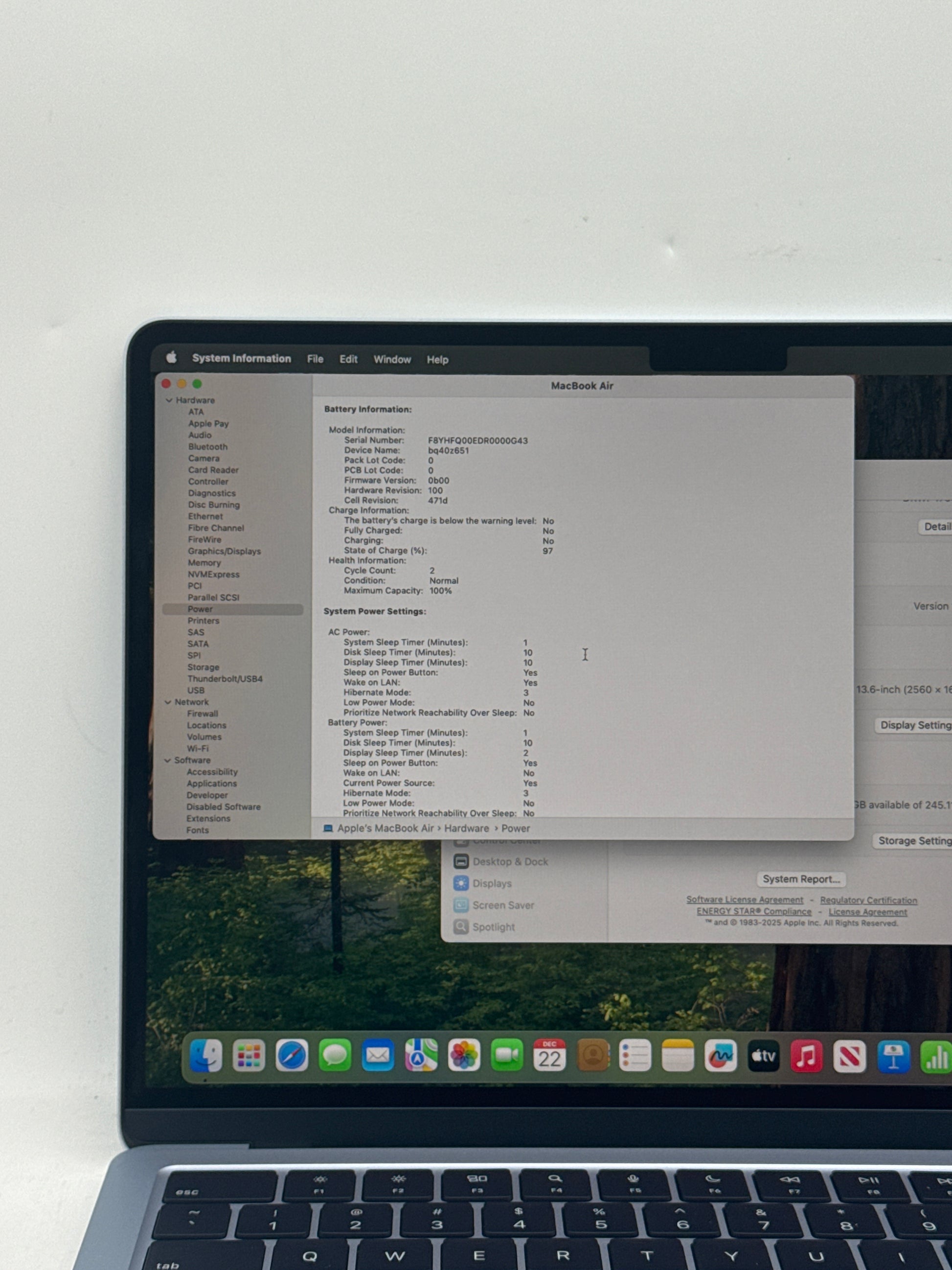The height and width of the screenshot is (1270, 952).
Task: Open the Software License Agreement link
Action: (x=744, y=900)
